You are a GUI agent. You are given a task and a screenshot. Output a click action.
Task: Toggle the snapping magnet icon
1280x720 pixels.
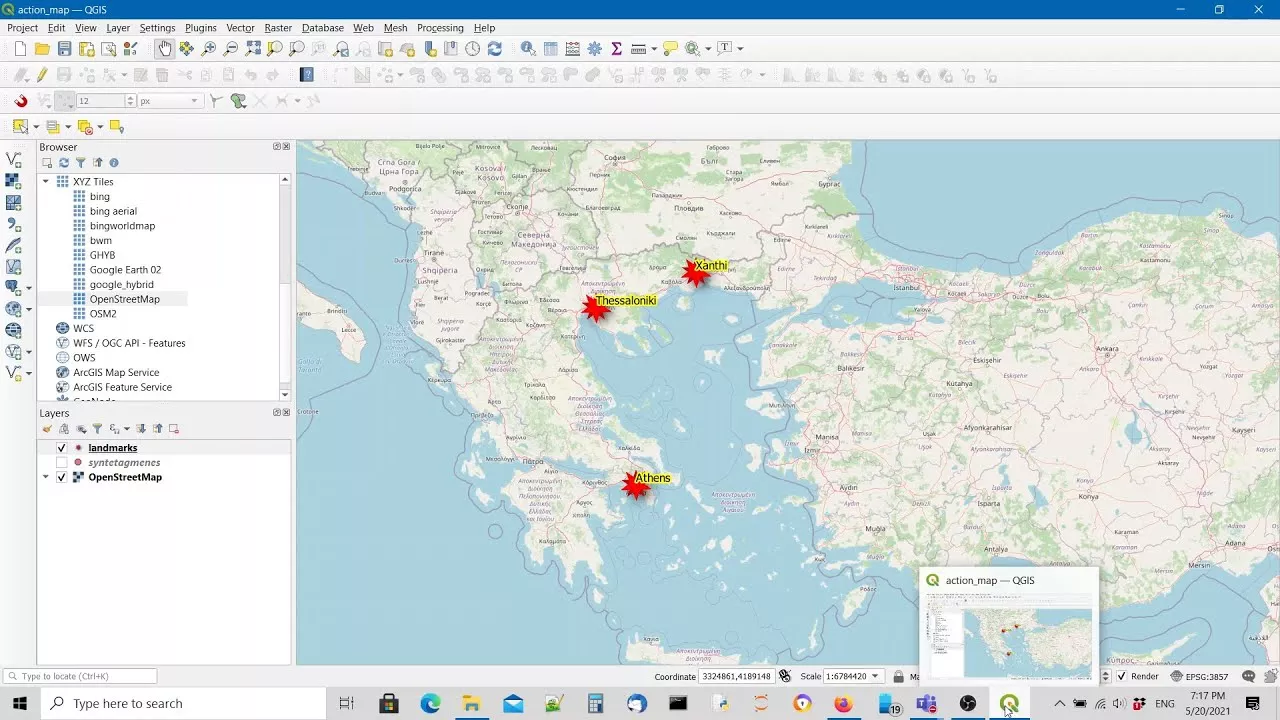pos(20,101)
